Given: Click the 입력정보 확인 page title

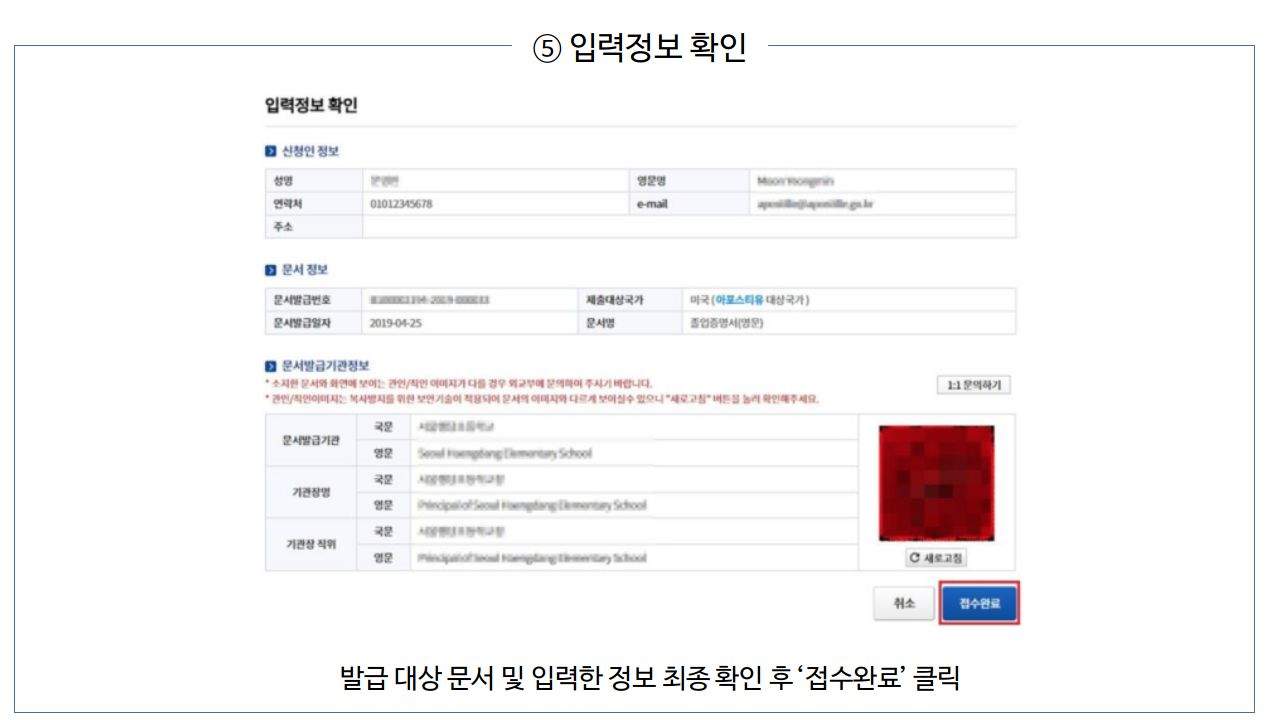Looking at the screenshot, I should click(311, 104).
